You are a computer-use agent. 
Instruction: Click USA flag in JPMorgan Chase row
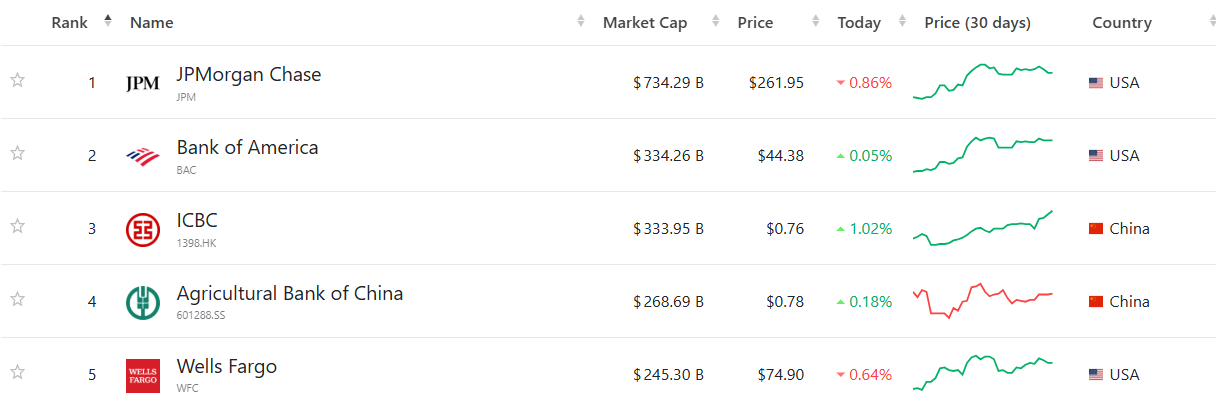coord(1096,83)
